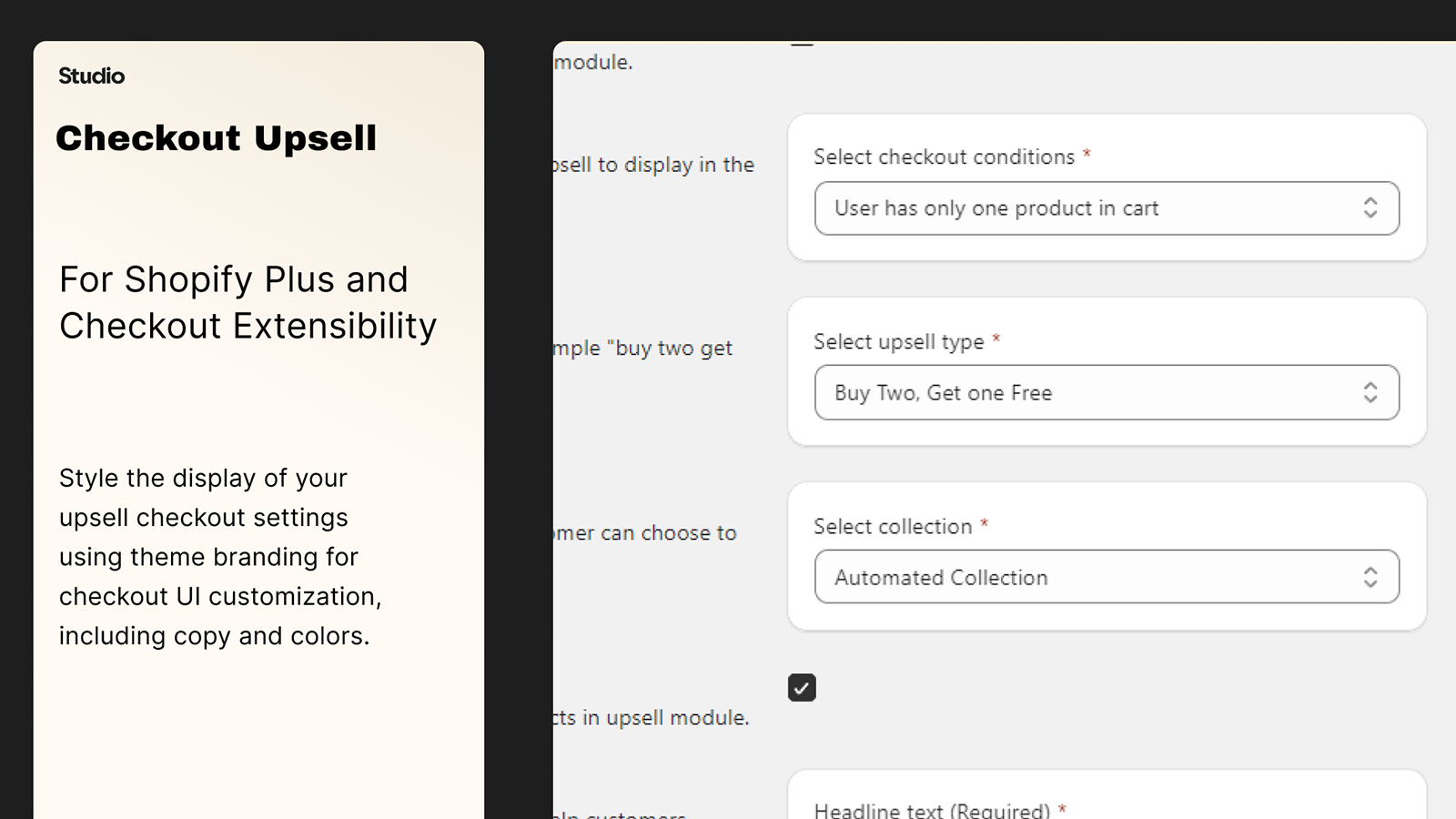Open the checkout conditions chevron icon
The image size is (1456, 819).
(x=1370, y=208)
